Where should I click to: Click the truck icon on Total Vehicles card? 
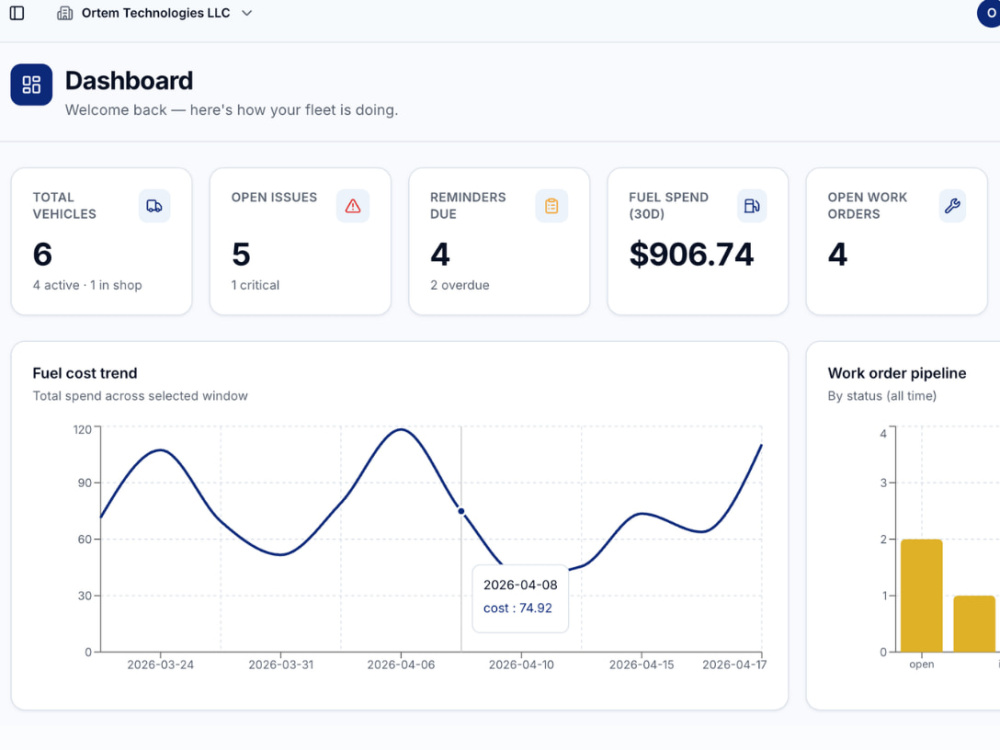(x=154, y=206)
